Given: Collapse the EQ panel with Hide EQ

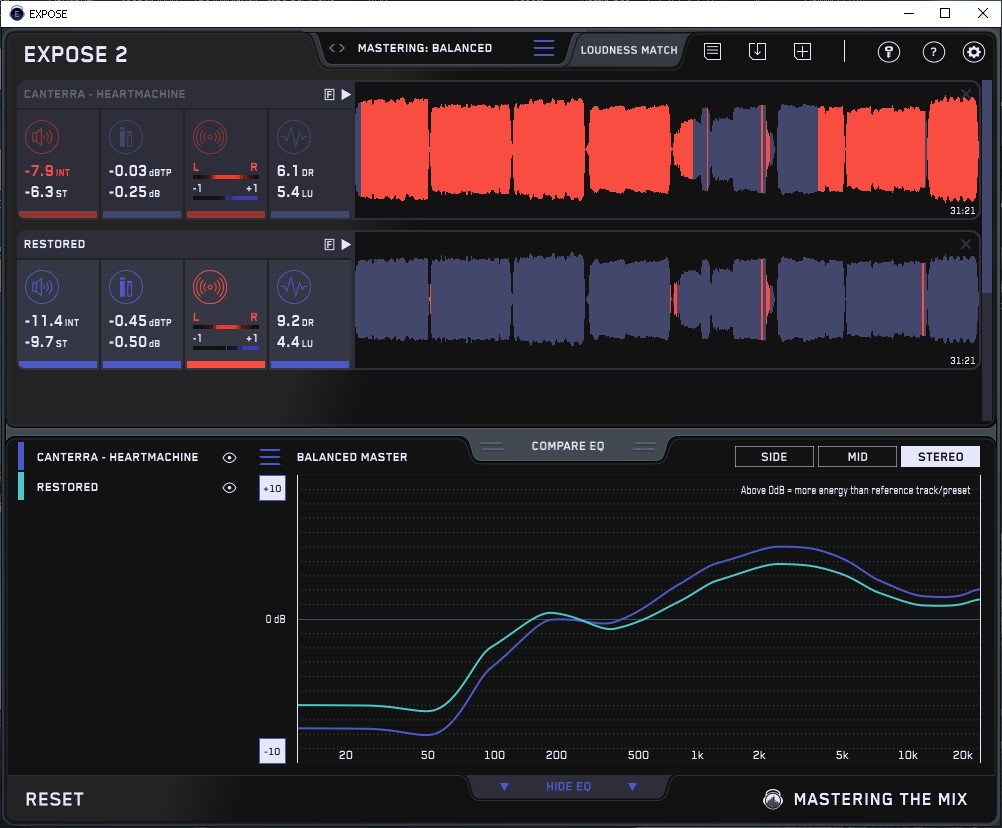Looking at the screenshot, I should coord(568,787).
